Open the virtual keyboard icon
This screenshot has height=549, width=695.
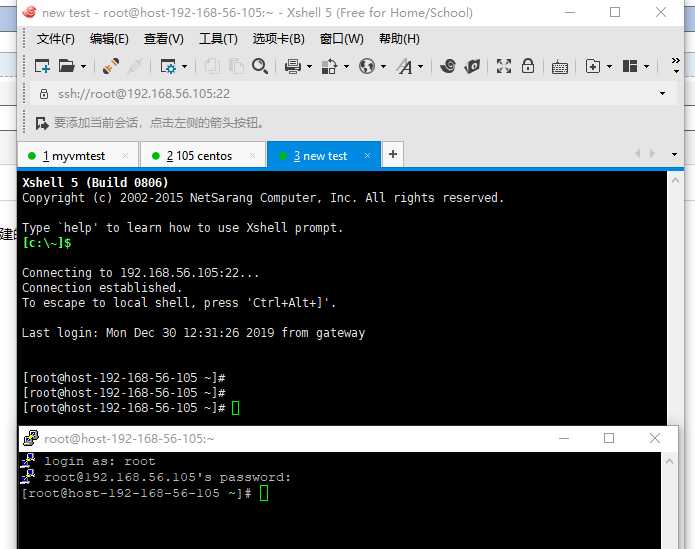pos(560,67)
